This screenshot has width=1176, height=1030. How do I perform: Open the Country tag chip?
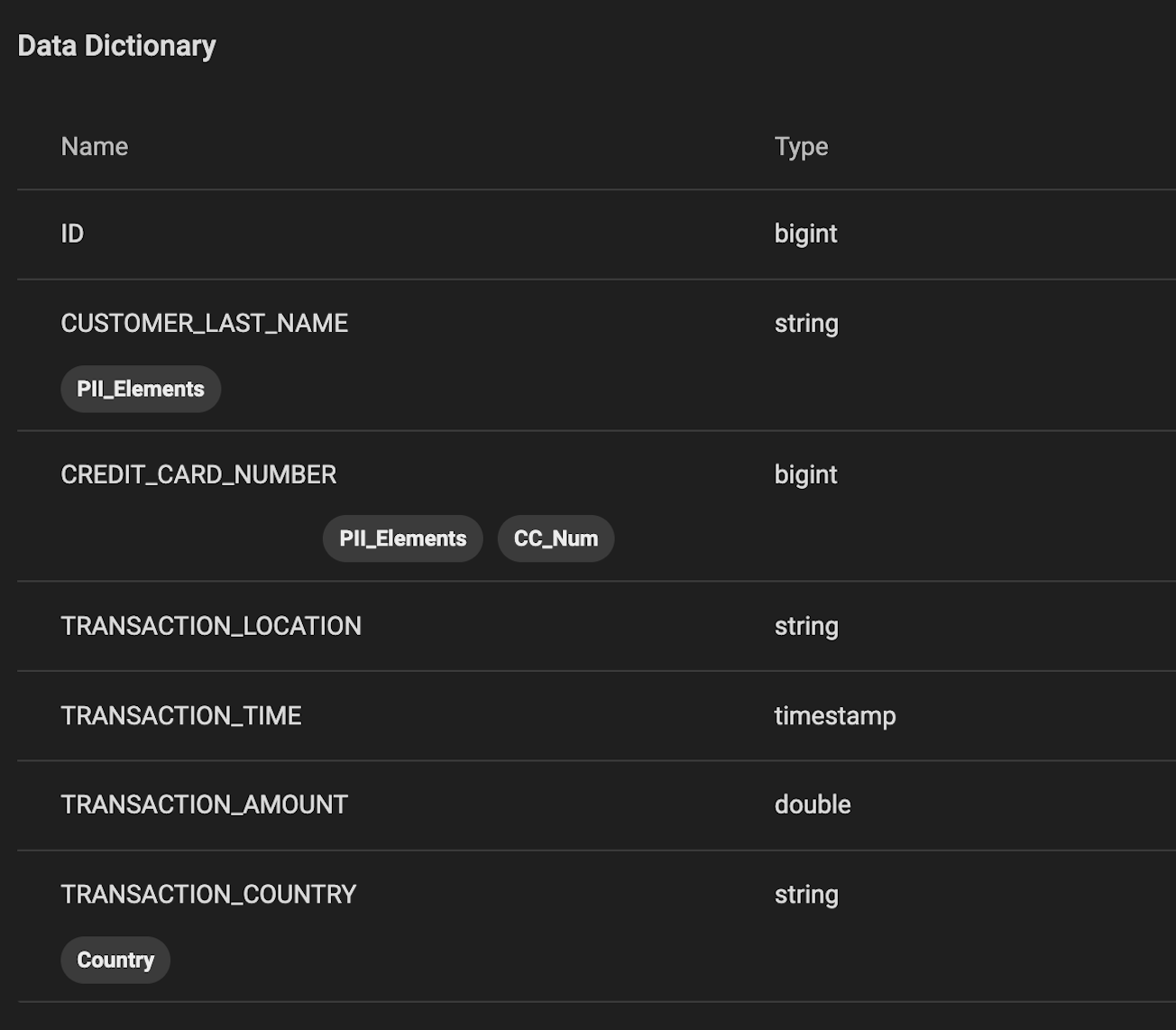115,960
